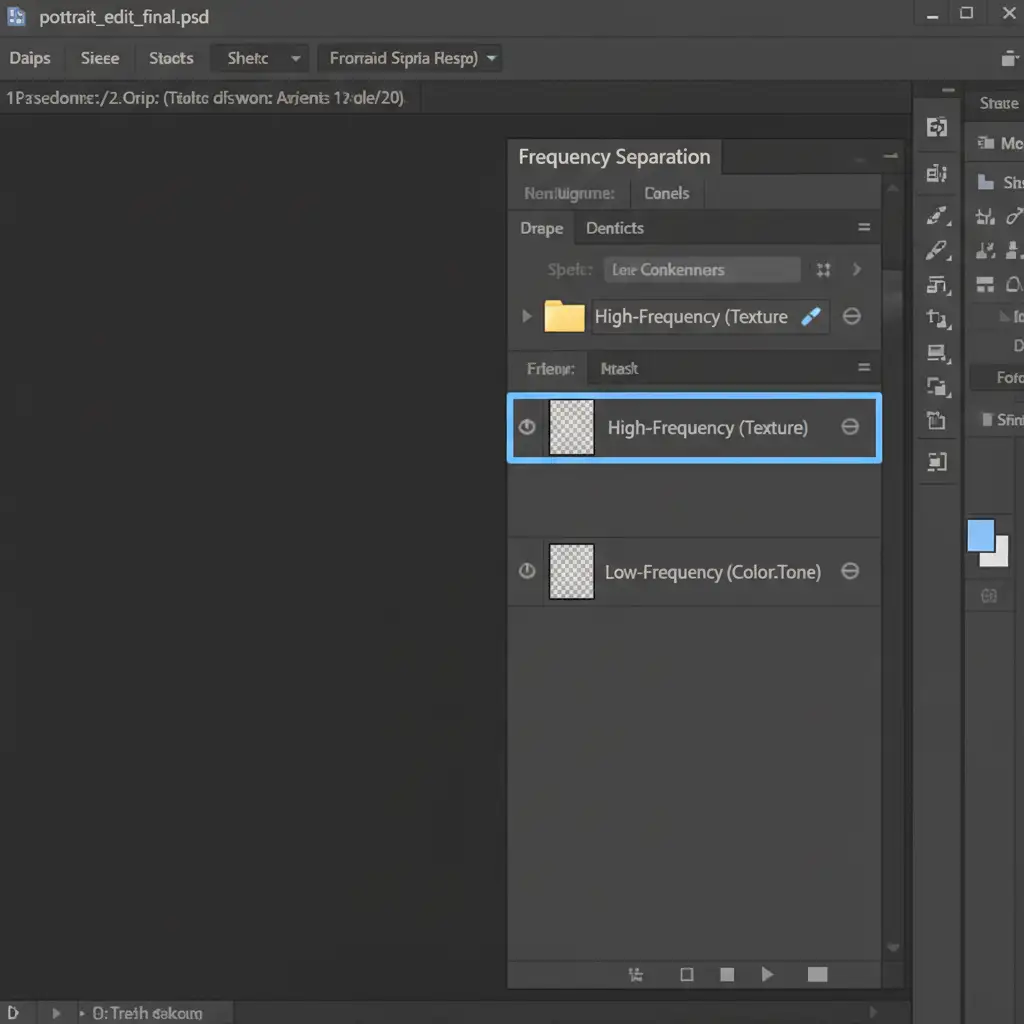Open the Daips menu
The height and width of the screenshot is (1024, 1024).
click(30, 58)
